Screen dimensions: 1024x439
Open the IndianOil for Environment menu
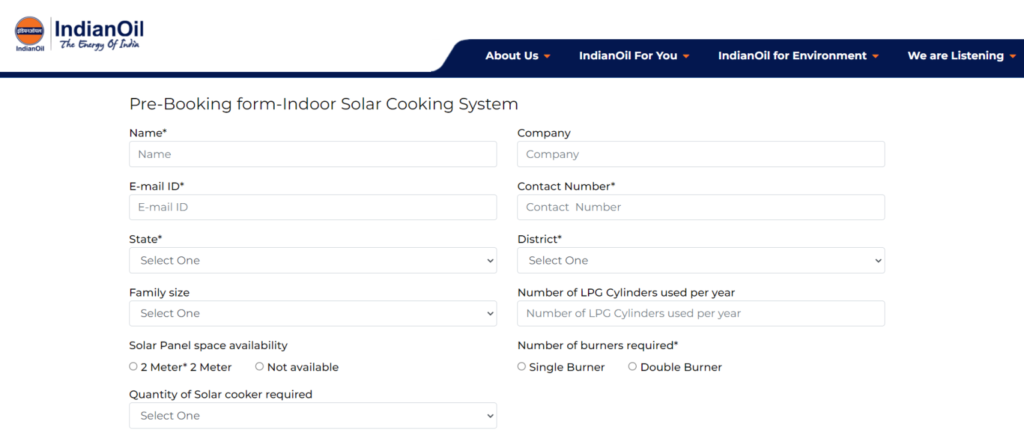792,56
